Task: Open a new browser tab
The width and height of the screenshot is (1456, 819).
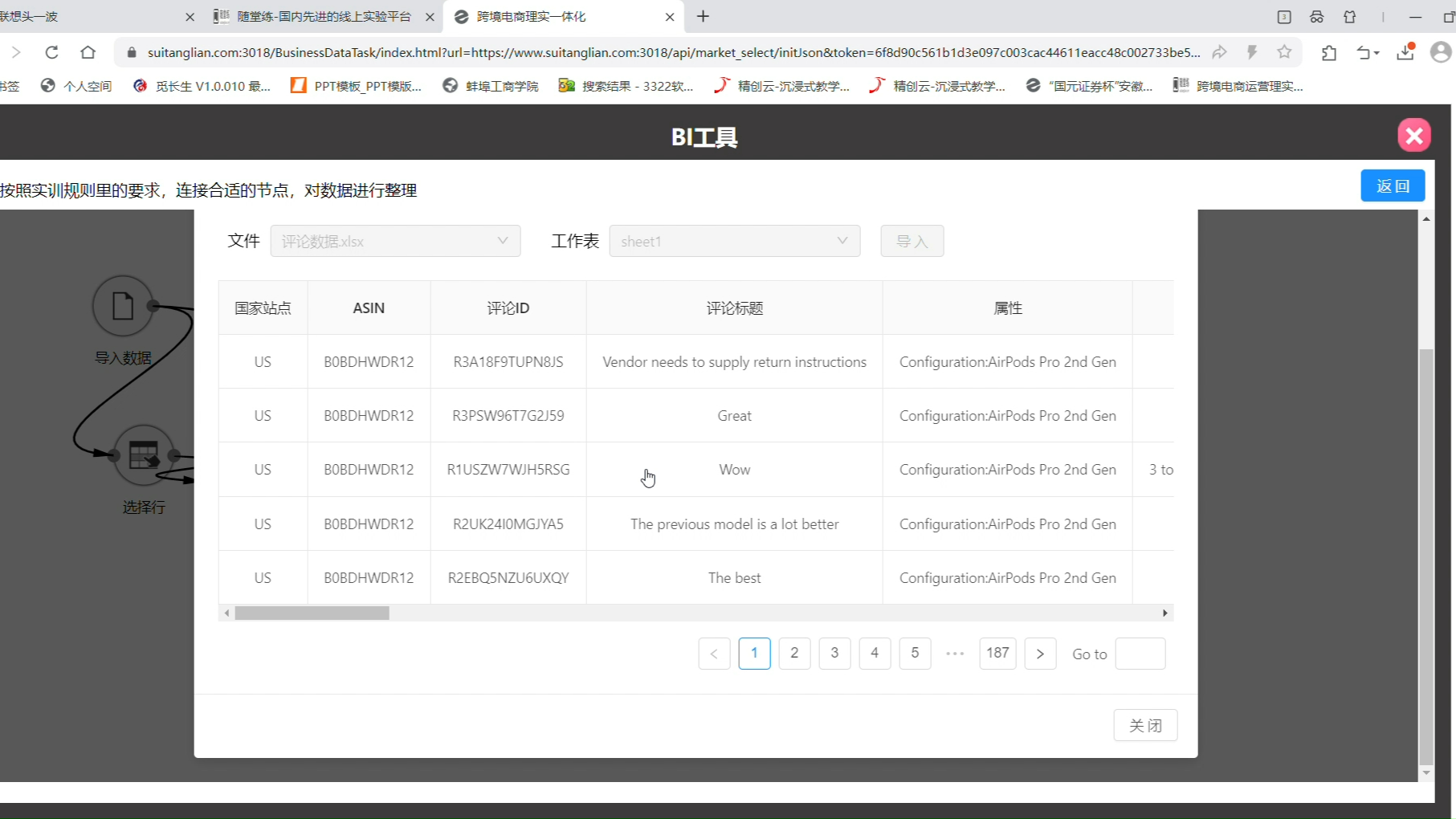Action: coord(703,16)
